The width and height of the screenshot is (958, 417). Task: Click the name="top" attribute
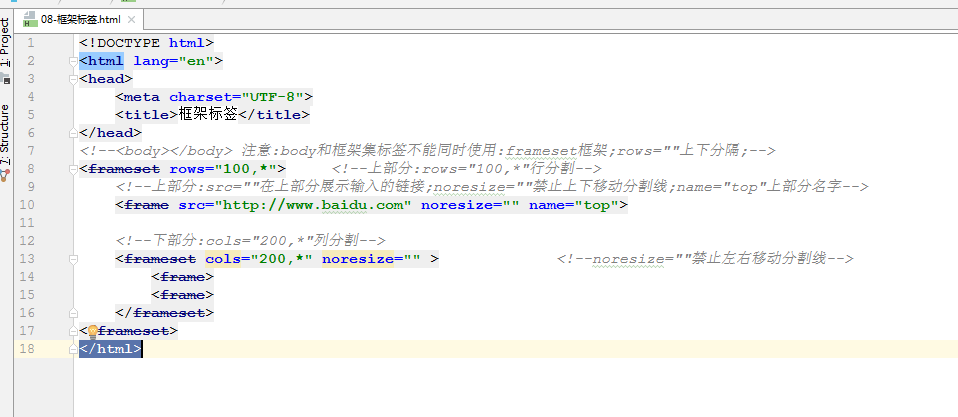[574, 205]
